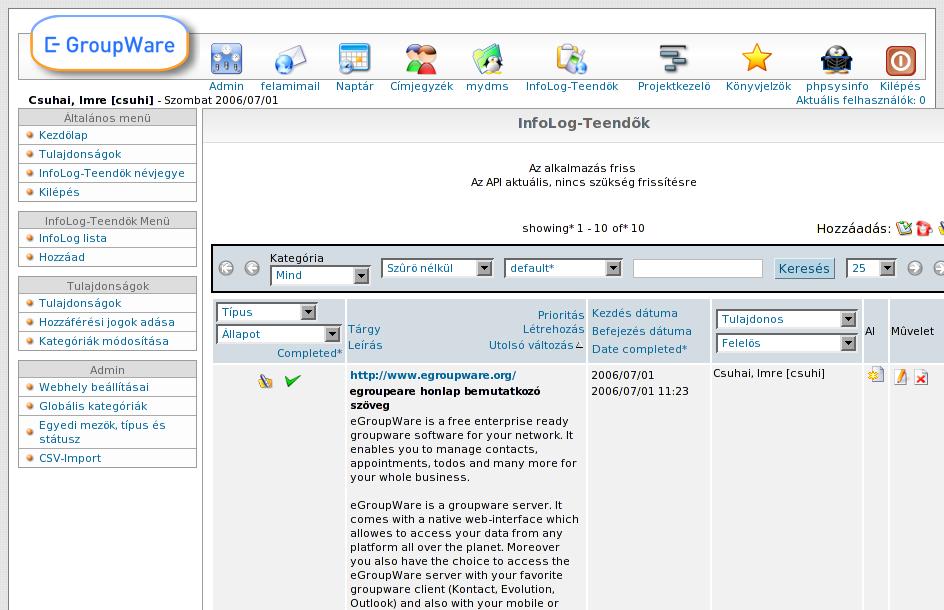The height and width of the screenshot is (610, 944).
Task: Click the Keresés search button
Action: [804, 268]
